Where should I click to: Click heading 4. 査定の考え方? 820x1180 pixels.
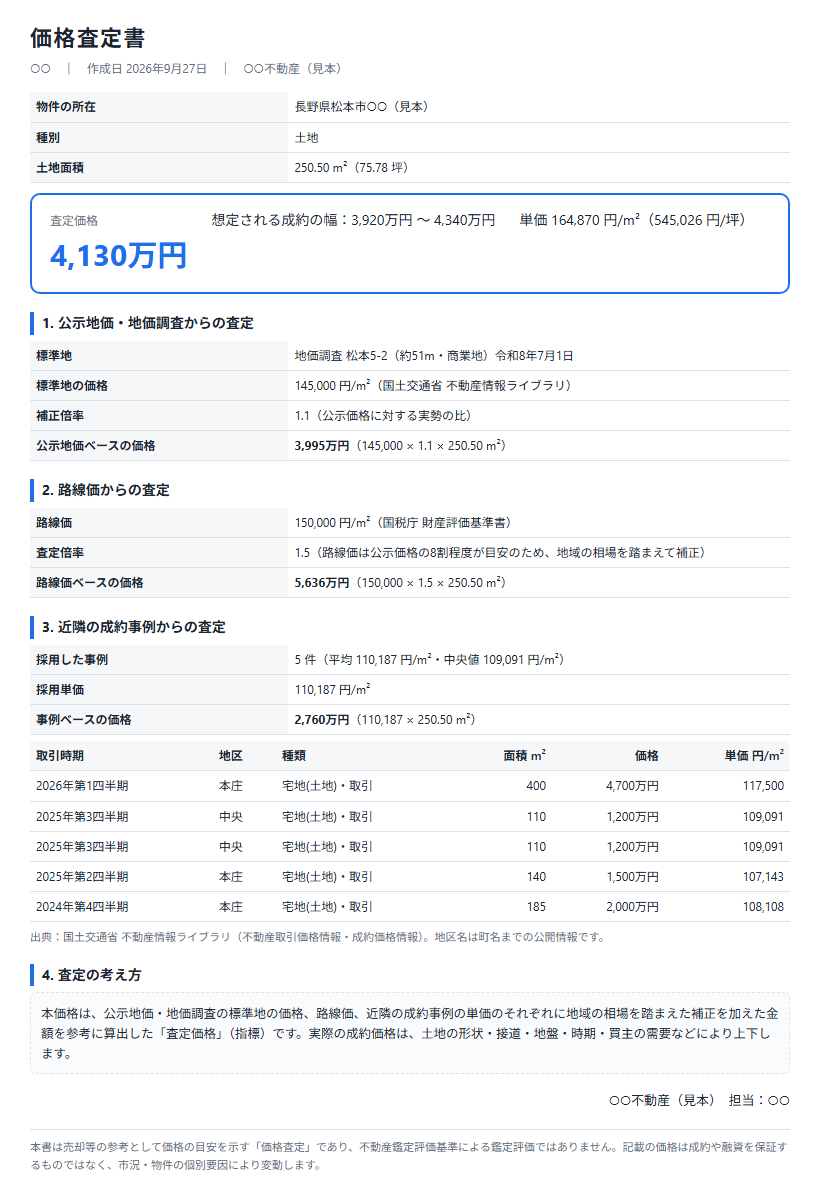point(92,975)
